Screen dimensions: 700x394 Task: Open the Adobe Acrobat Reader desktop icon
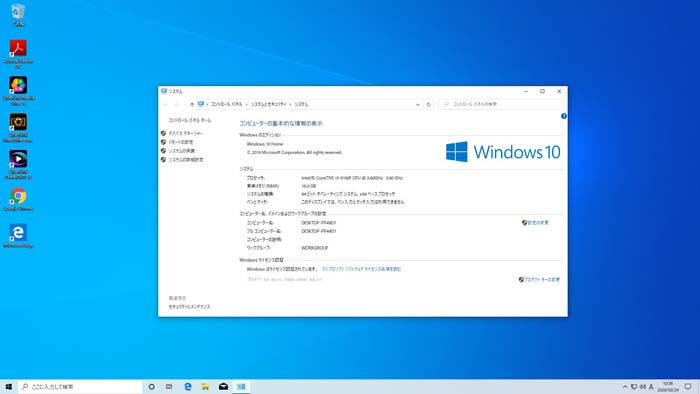[18, 53]
